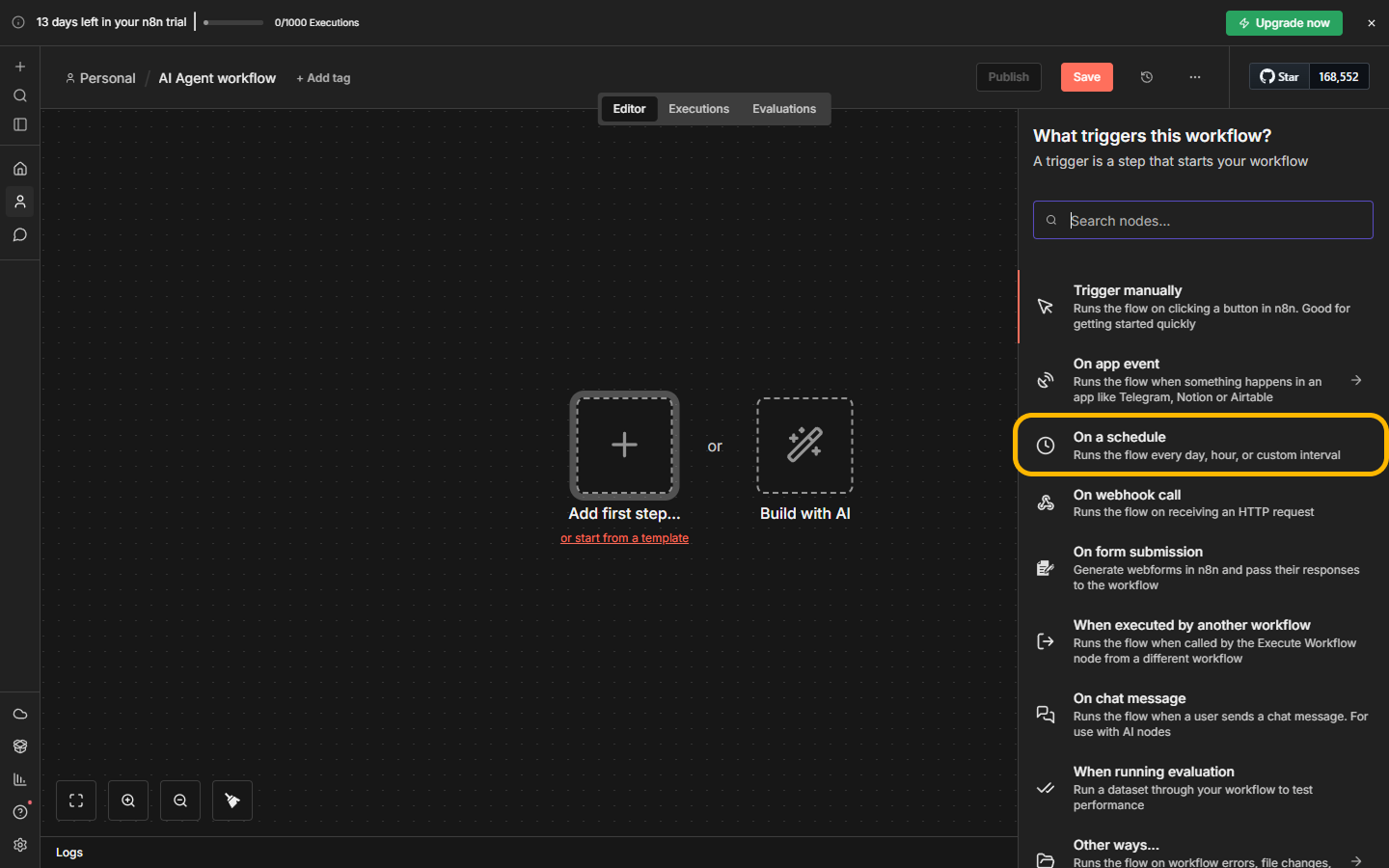This screenshot has height=868, width=1389.
Task: Open workflow history clock icon
Action: (x=1147, y=77)
